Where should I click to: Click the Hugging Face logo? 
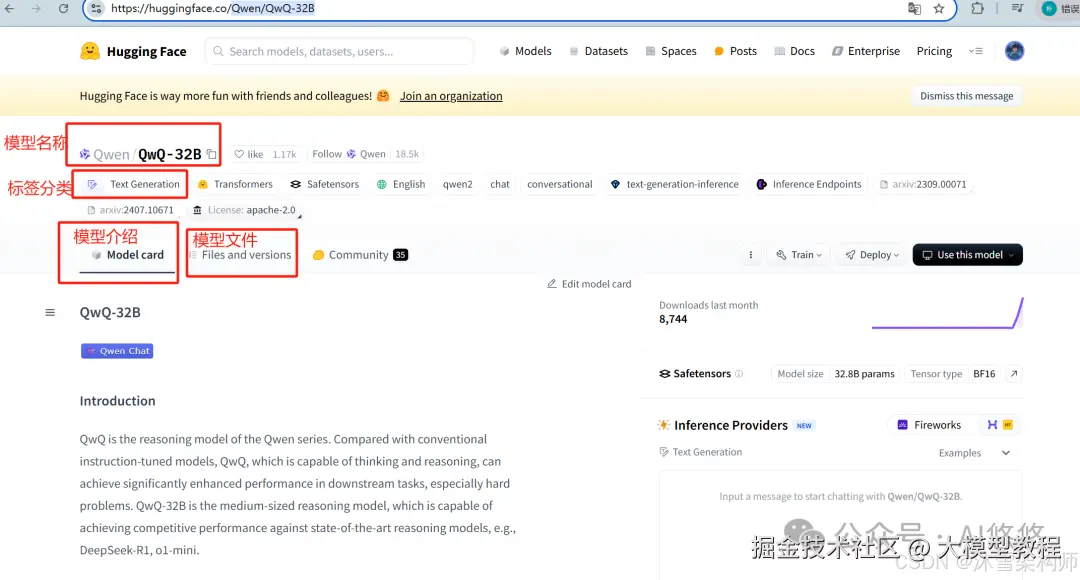tap(133, 51)
